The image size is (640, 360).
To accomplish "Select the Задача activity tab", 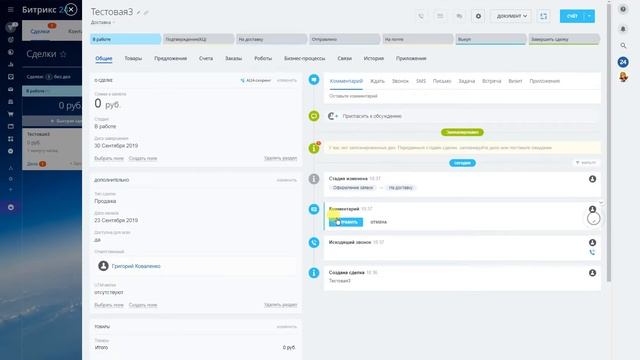I will tap(467, 81).
